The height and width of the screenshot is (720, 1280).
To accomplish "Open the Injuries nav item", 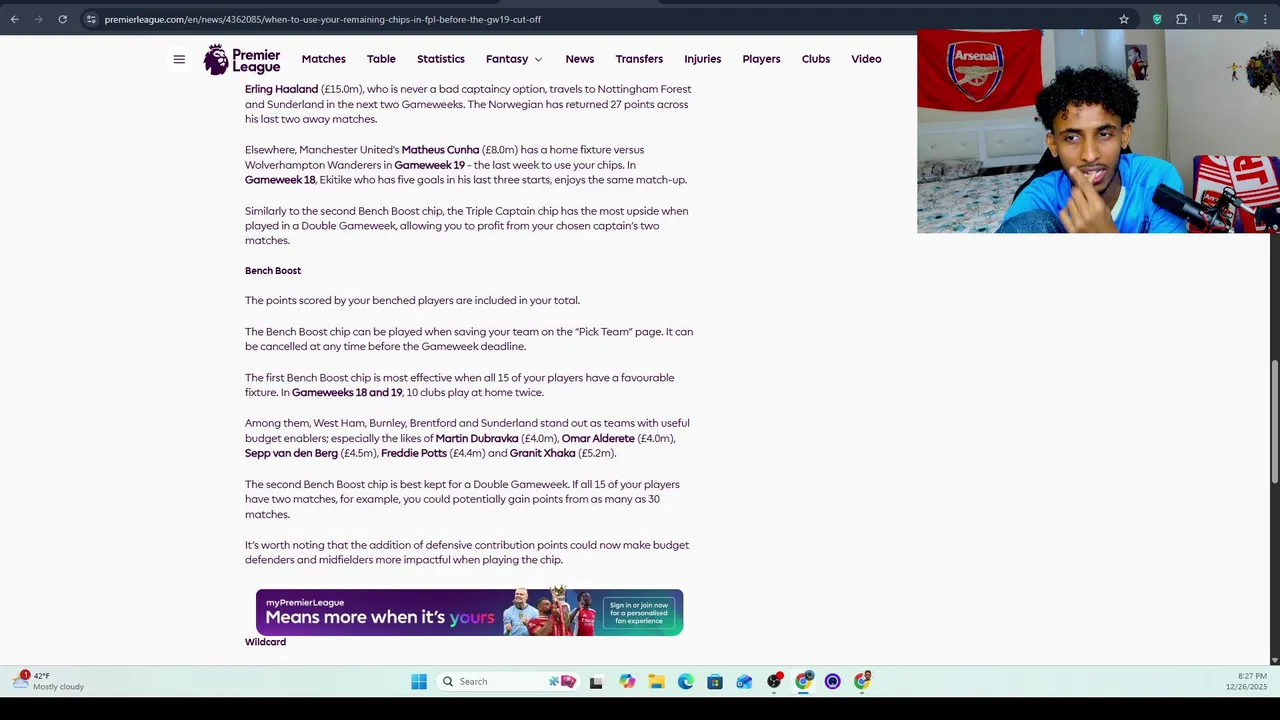I will tap(703, 59).
